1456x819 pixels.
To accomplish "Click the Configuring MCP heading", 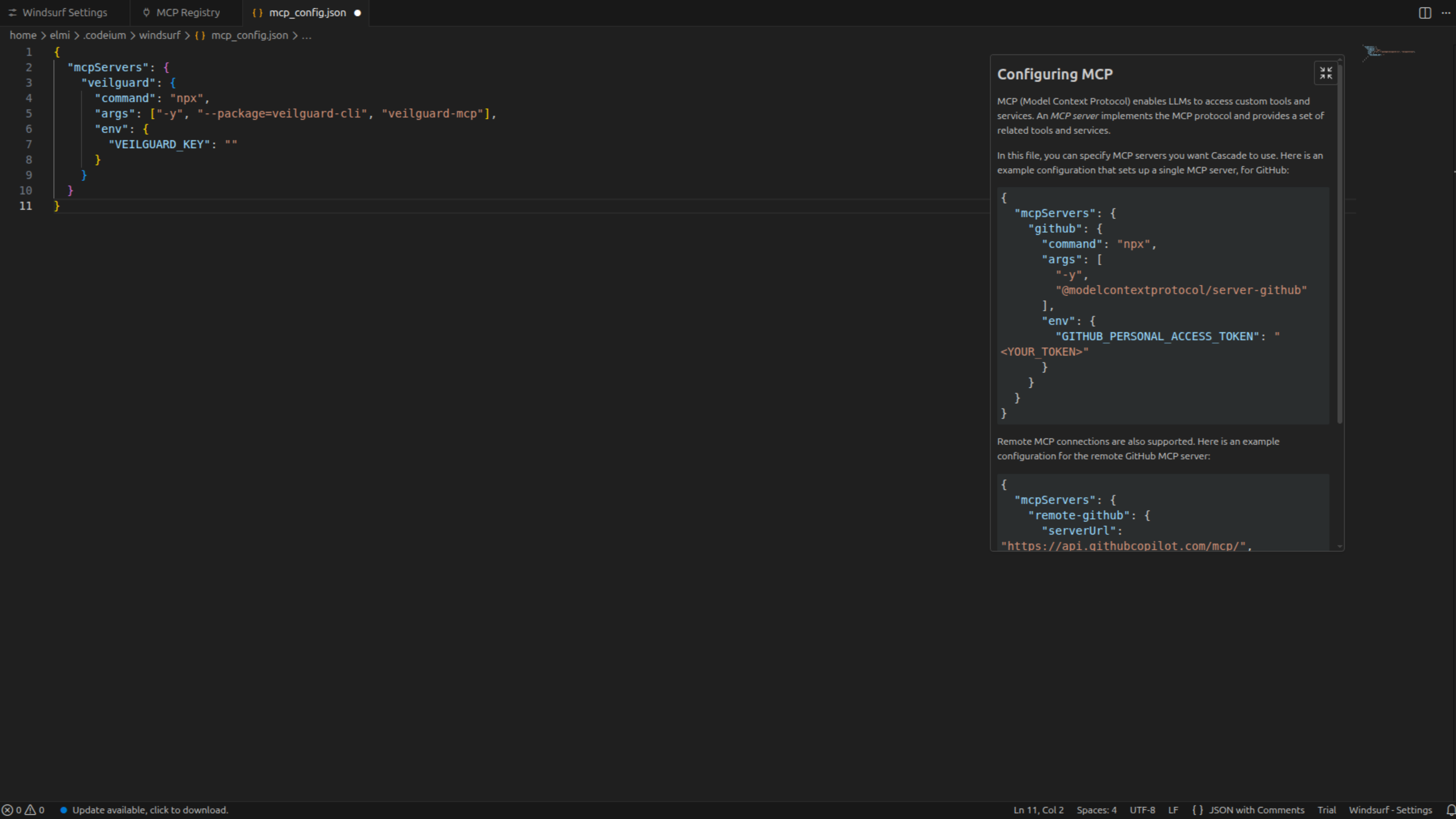I will [1055, 74].
